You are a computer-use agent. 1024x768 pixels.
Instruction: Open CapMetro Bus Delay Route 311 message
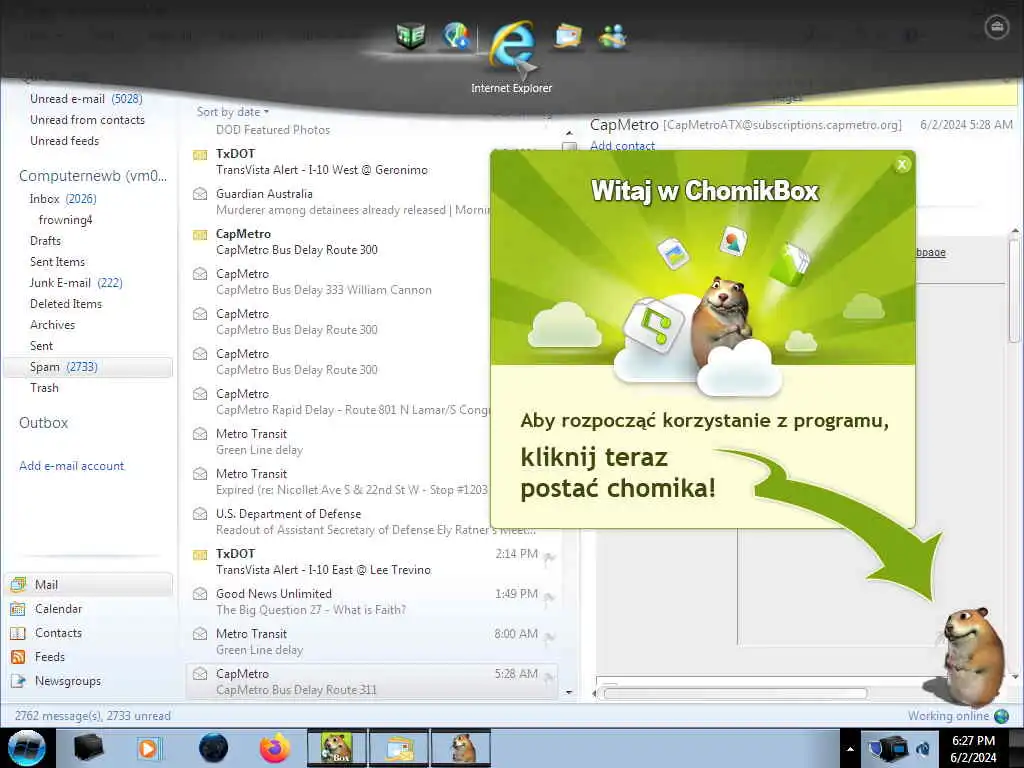click(x=372, y=681)
